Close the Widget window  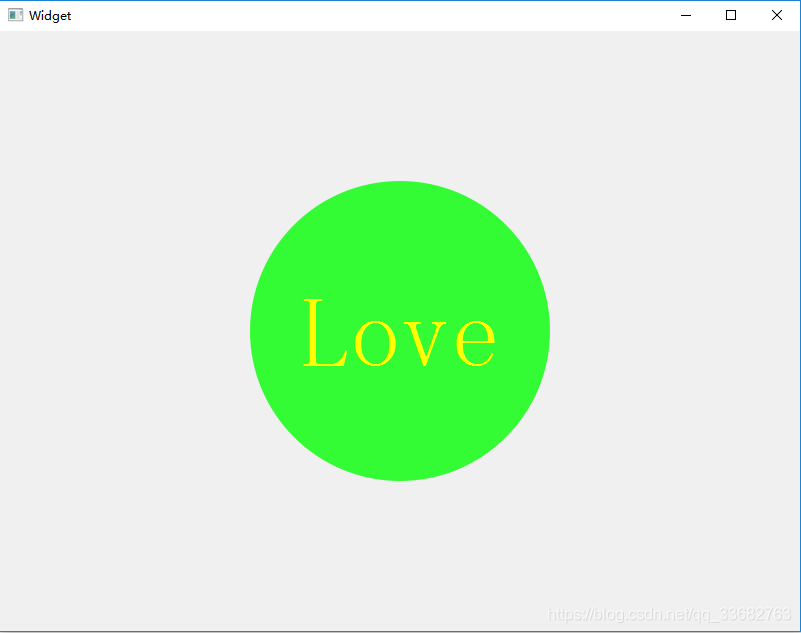coord(776,15)
